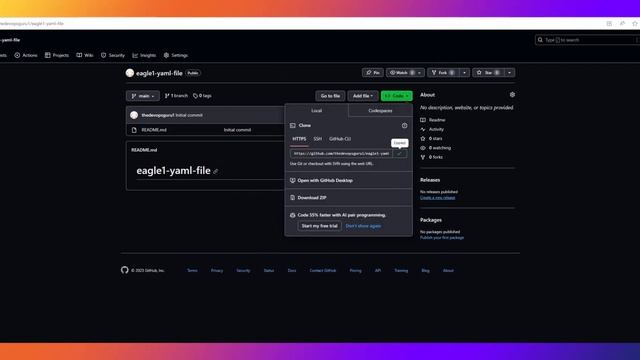The width and height of the screenshot is (640, 360).
Task: Open the Add file dropdown
Action: click(x=363, y=96)
